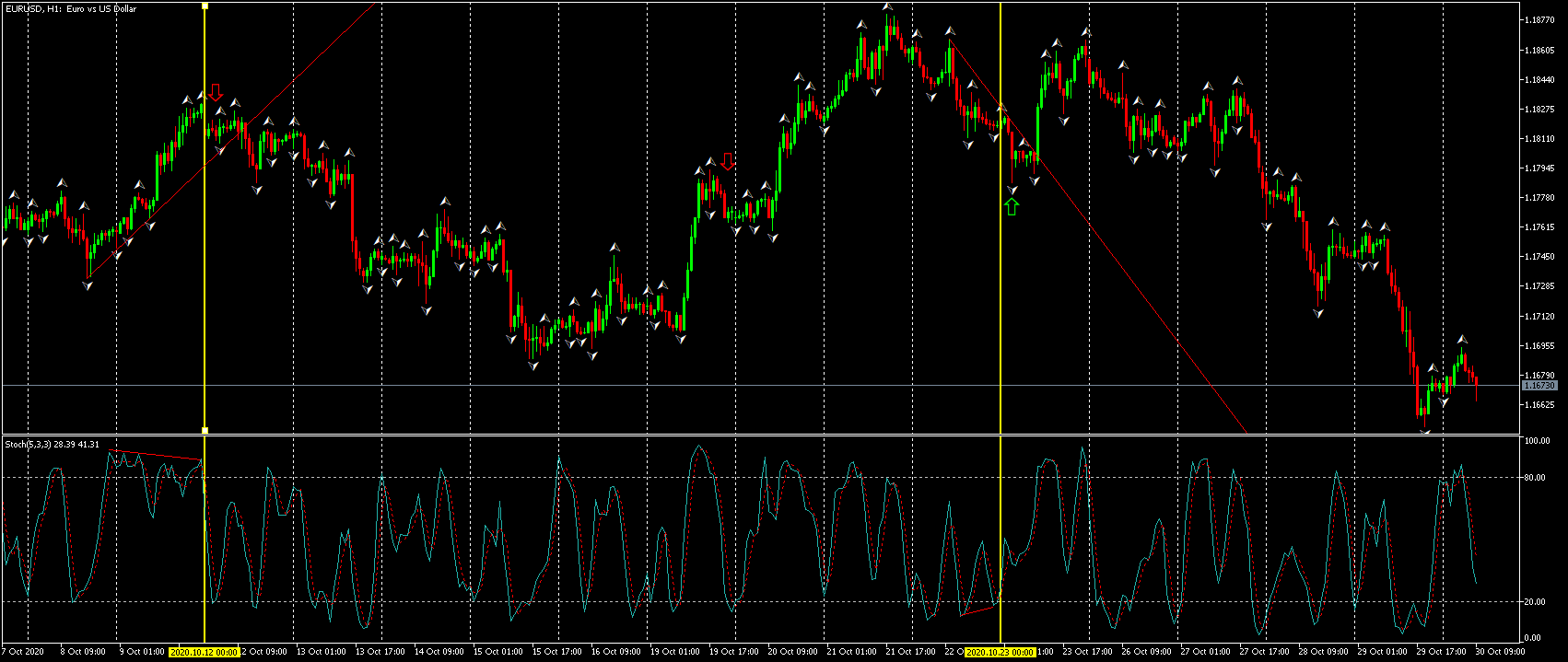
Task: Click the 7 Oct 2020 time axis label
Action: (x=24, y=652)
